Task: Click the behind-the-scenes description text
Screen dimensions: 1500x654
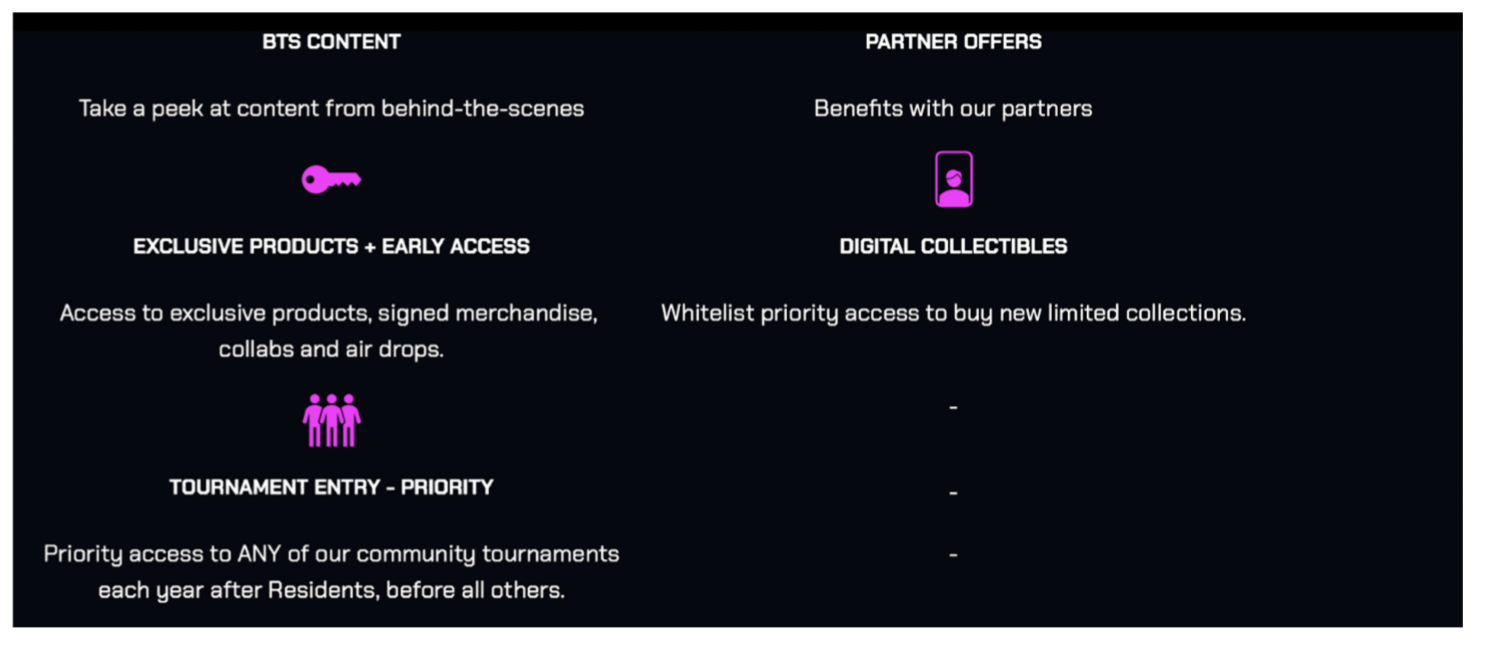Action: (x=331, y=108)
